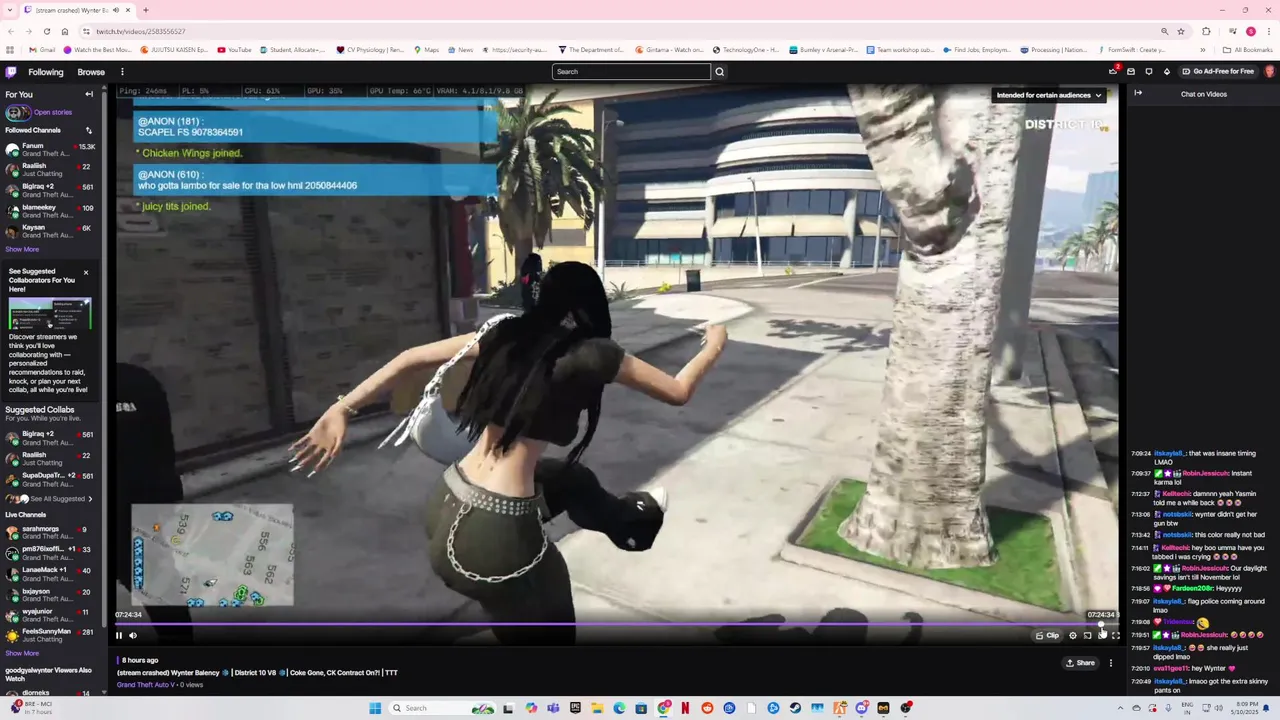Click the magnifier search button

(719, 72)
